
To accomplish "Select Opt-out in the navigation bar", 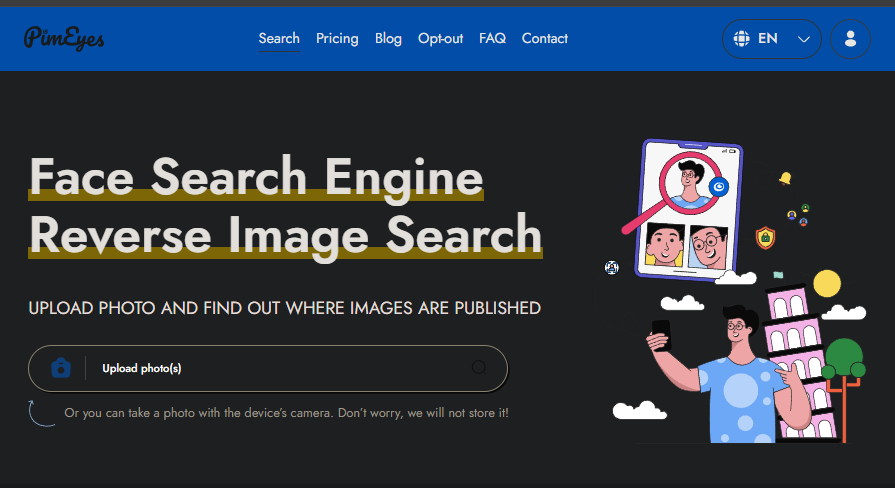I will click(x=440, y=38).
